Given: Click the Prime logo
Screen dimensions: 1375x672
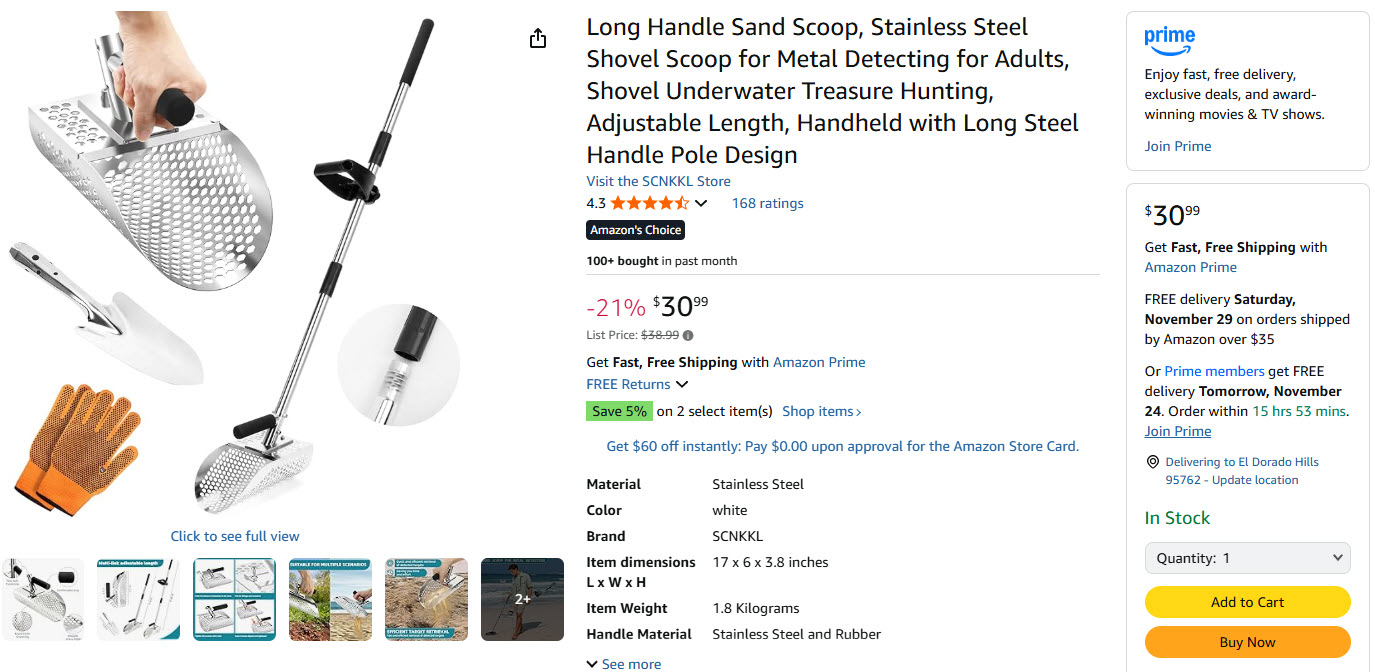Looking at the screenshot, I should point(1170,41).
